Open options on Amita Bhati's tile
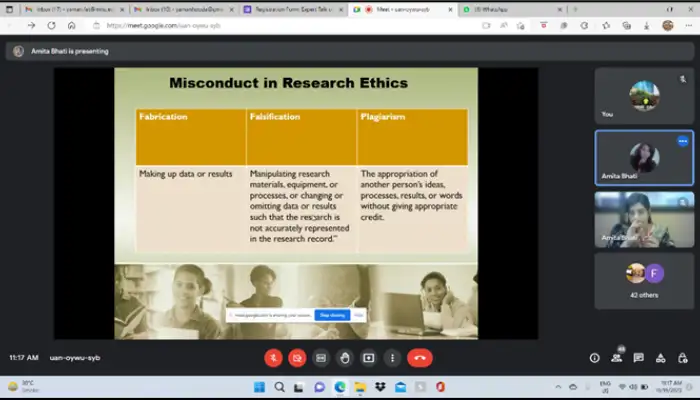This screenshot has width=700, height=400. 683,141
